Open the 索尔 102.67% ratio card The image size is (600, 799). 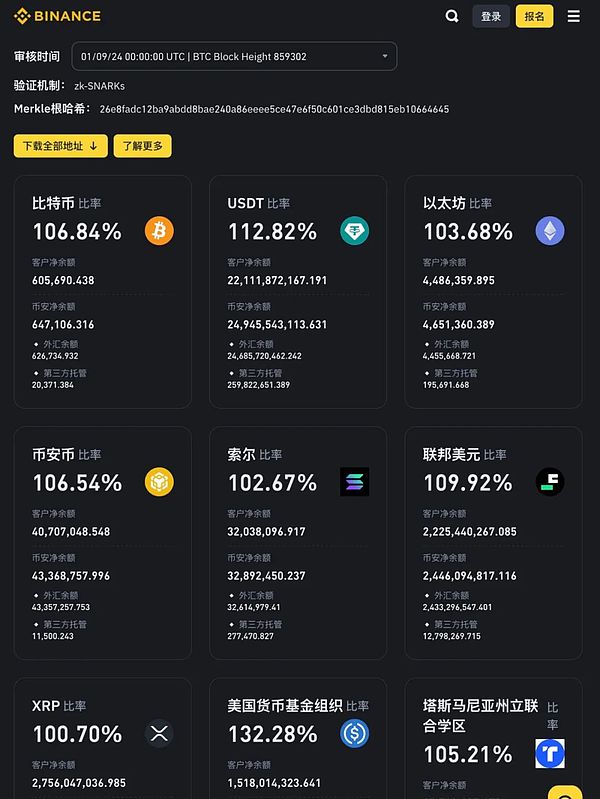[x=297, y=543]
